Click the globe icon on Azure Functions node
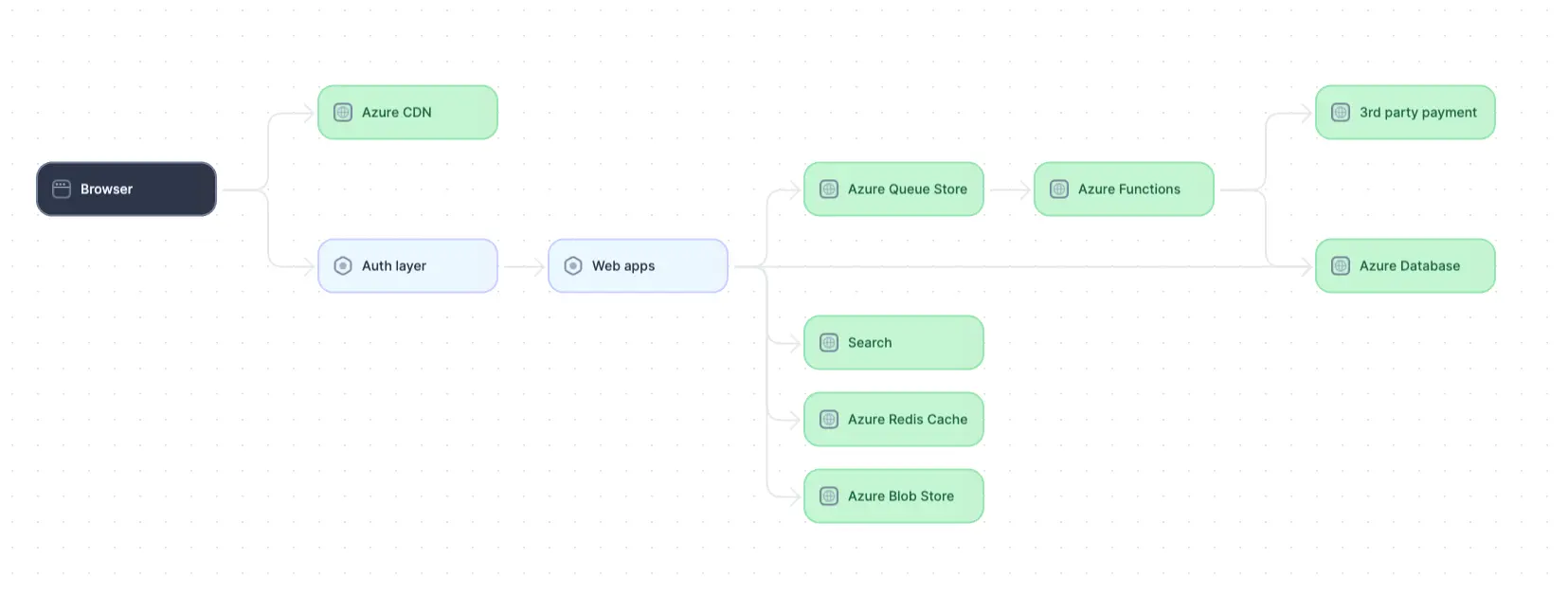 pyautogui.click(x=1059, y=190)
